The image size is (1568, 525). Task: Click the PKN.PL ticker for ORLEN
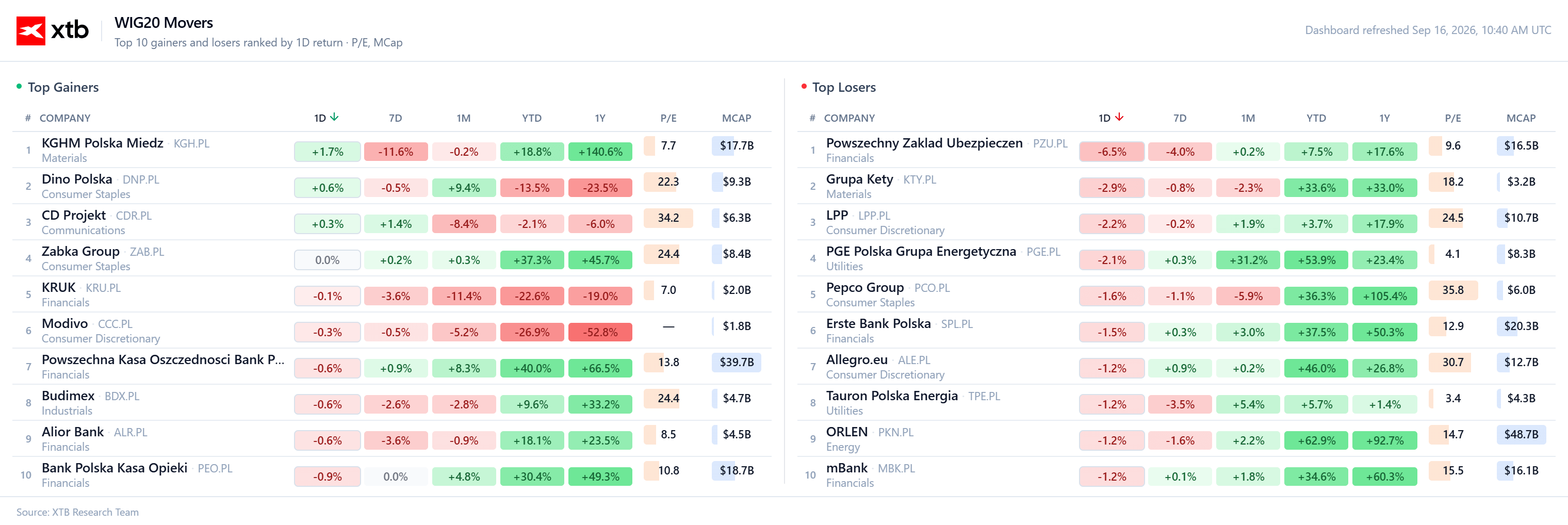895,433
